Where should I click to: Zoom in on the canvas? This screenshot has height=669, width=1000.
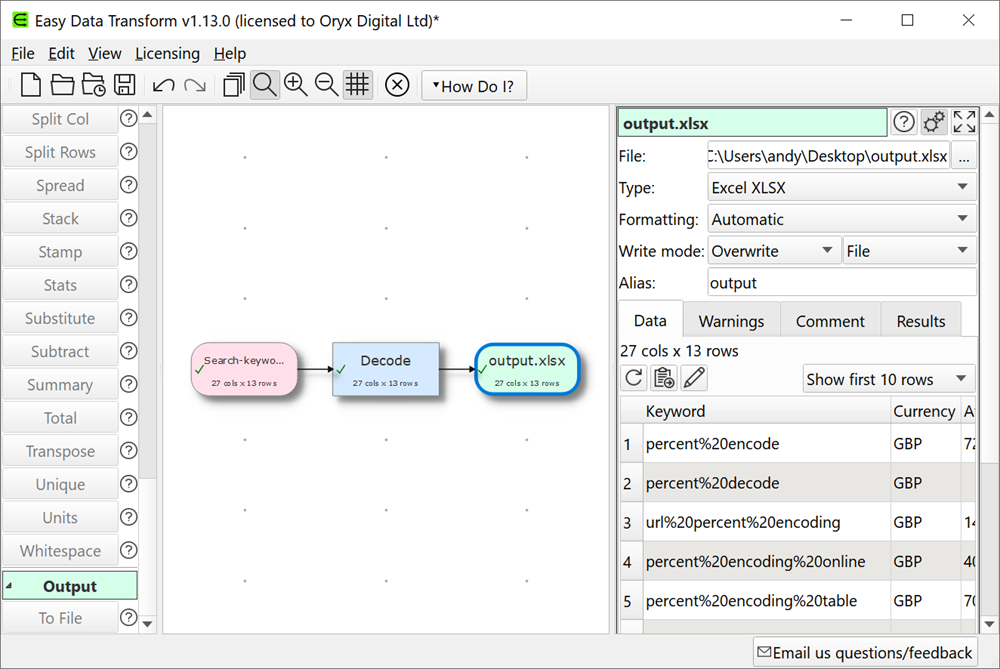click(x=296, y=84)
